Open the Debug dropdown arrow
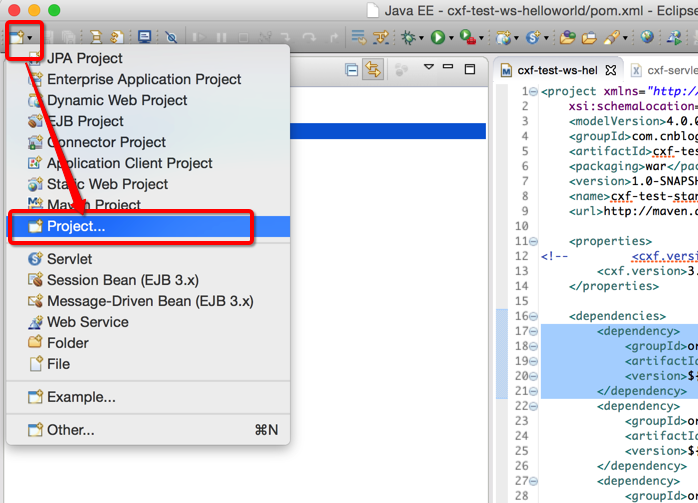Viewport: 698px width, 503px height. [421, 38]
